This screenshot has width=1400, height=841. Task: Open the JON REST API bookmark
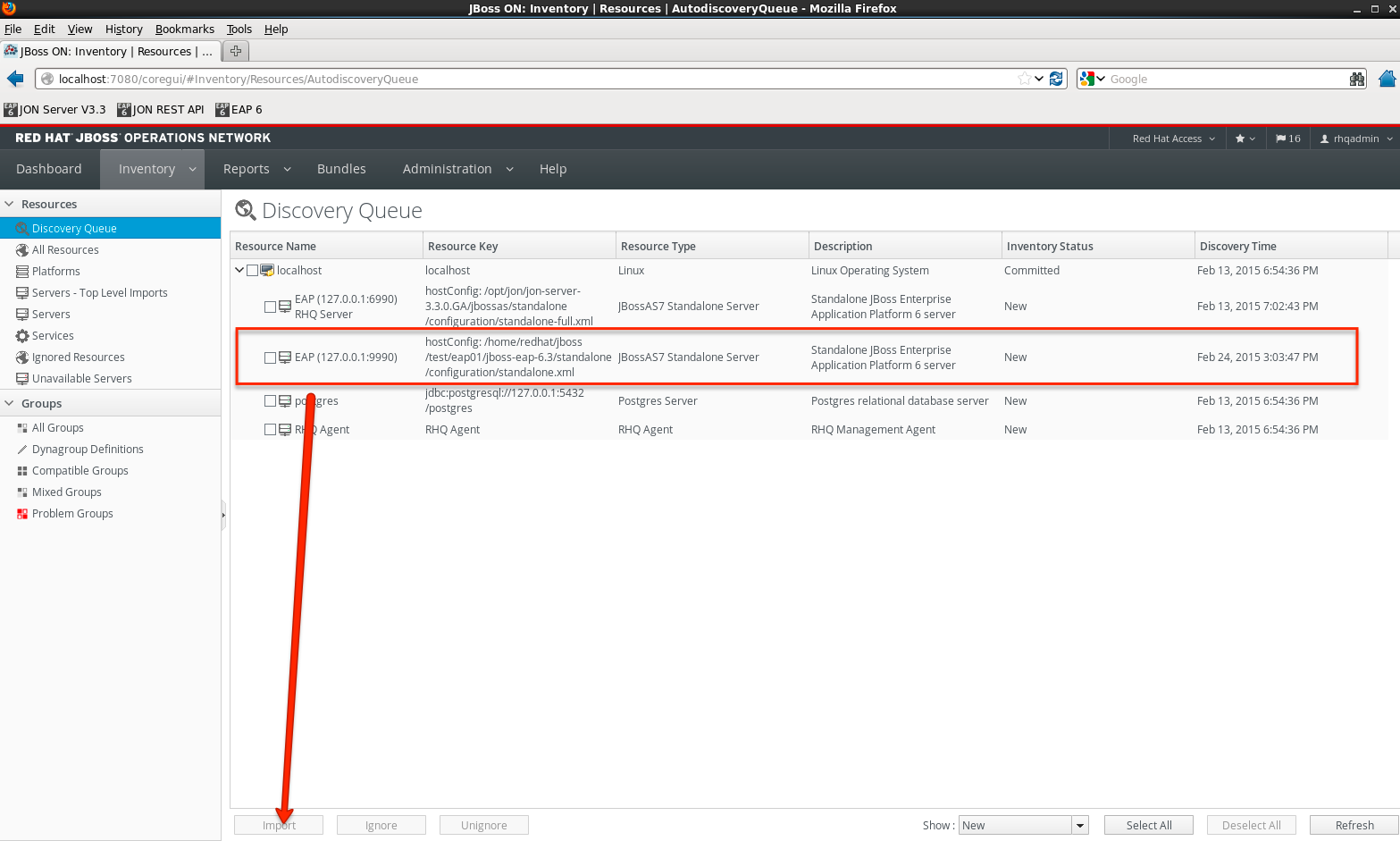click(162, 110)
